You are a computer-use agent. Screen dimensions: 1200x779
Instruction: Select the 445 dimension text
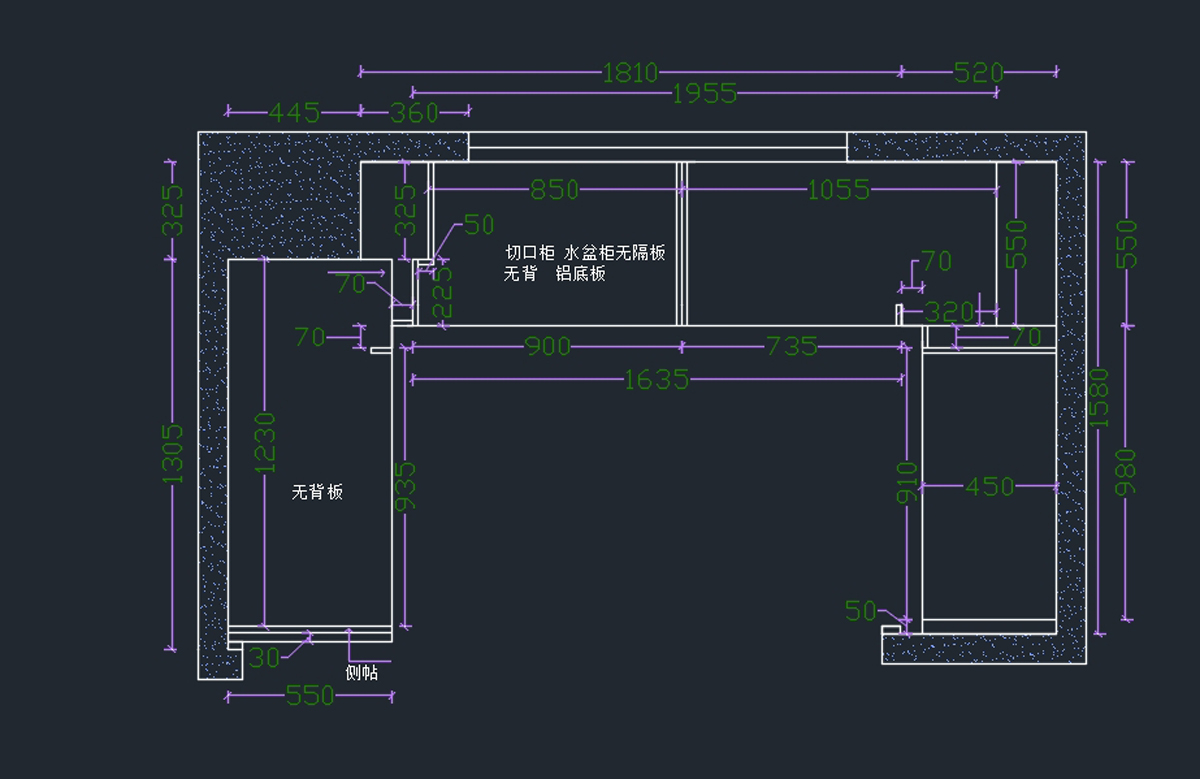pyautogui.click(x=294, y=113)
